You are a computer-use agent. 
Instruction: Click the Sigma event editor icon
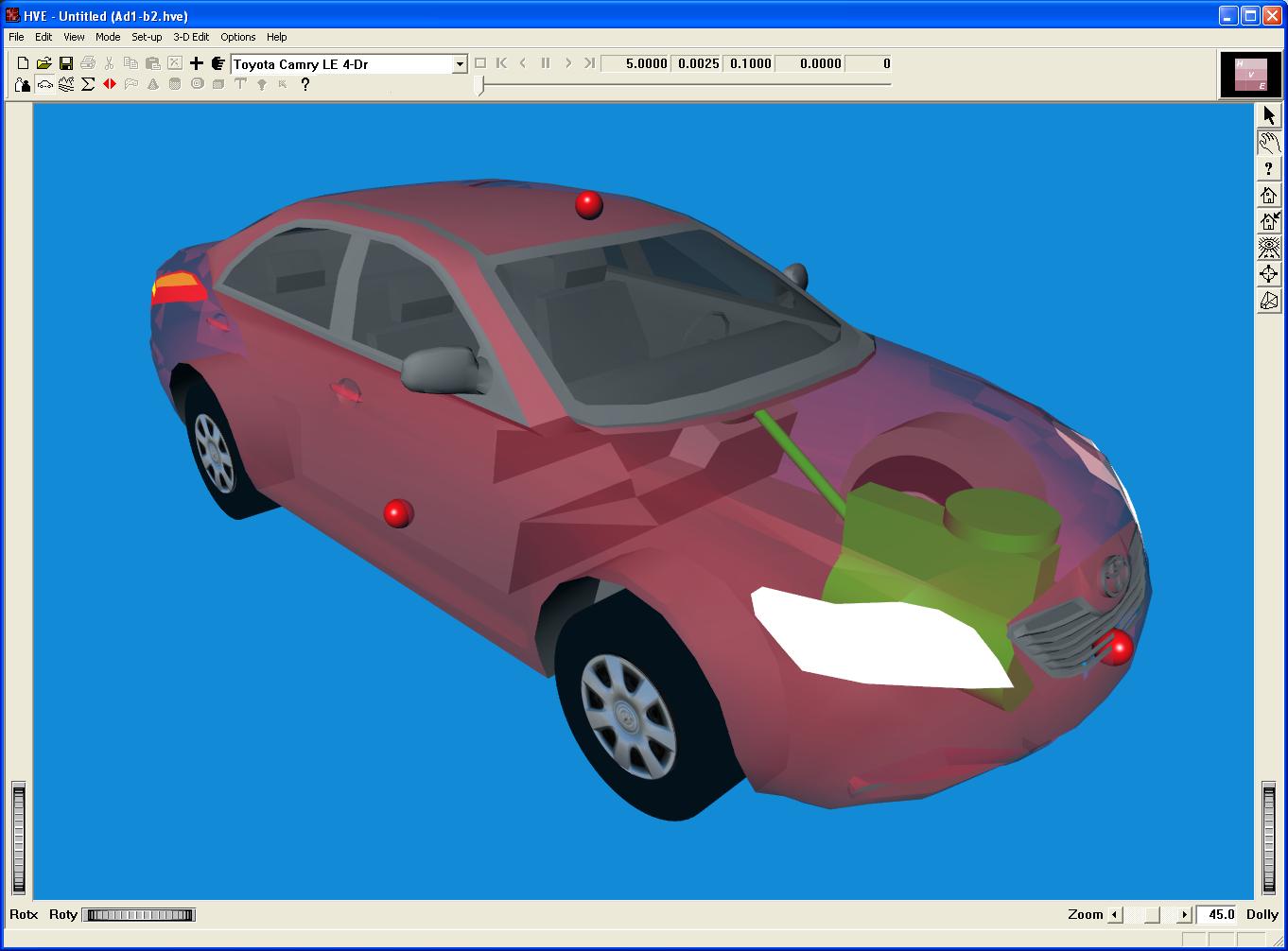[x=88, y=84]
